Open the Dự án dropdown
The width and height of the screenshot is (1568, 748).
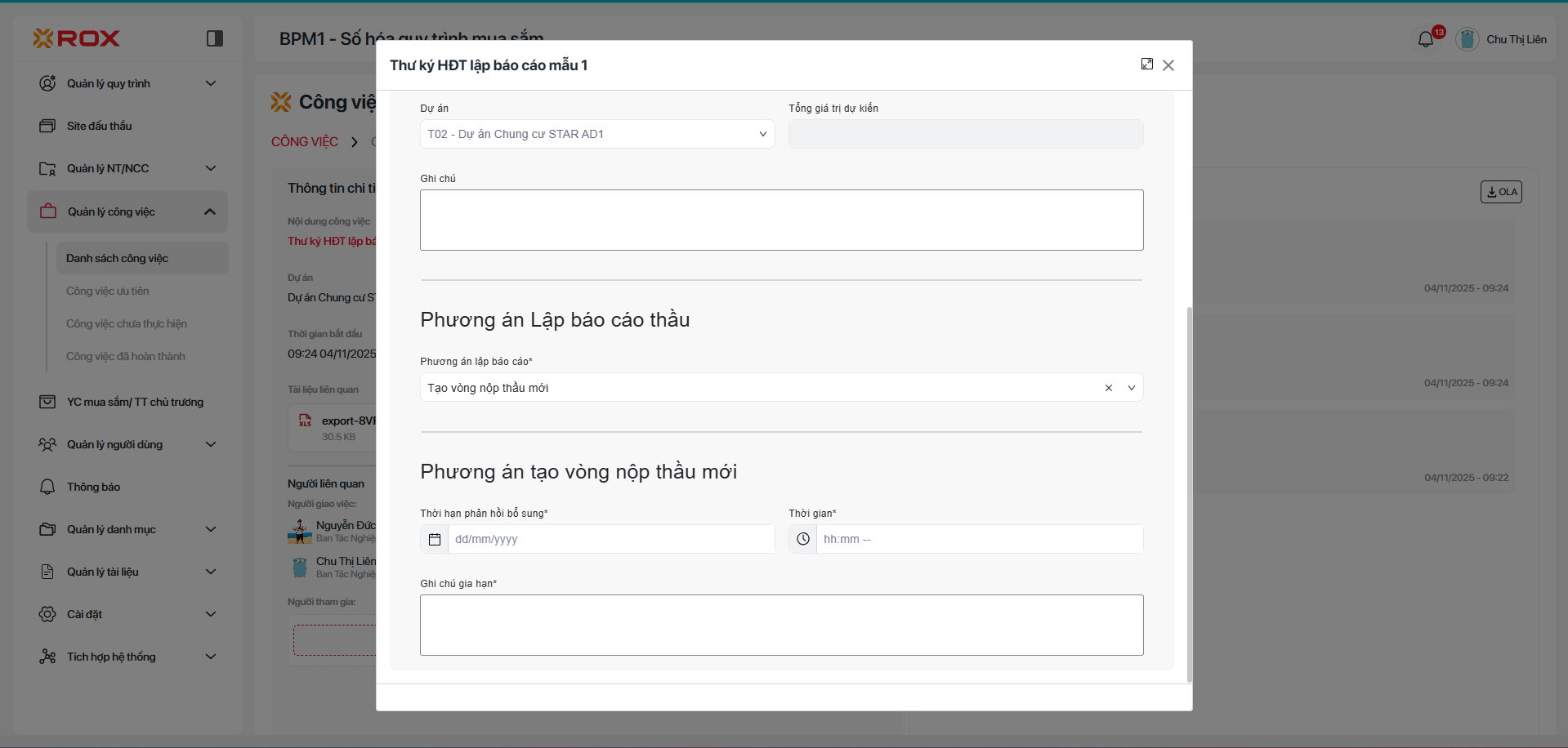pyautogui.click(x=597, y=134)
